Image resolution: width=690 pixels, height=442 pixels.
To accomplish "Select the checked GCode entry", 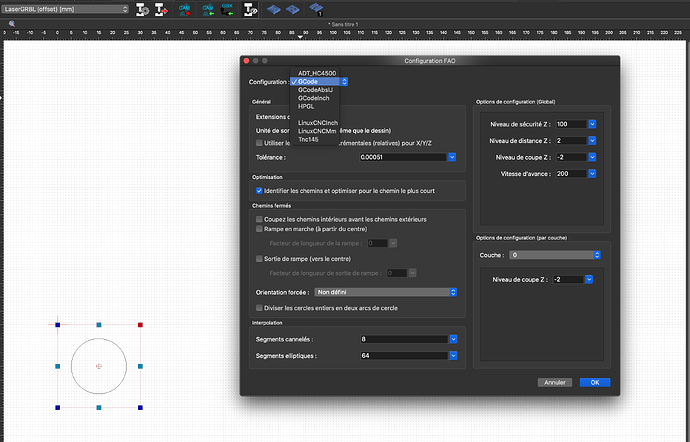I will 315,81.
